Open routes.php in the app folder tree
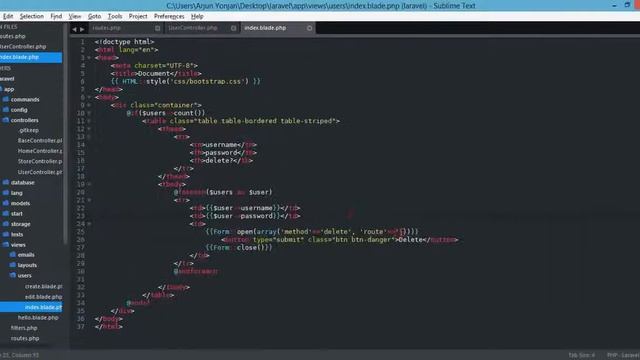 pos(25,338)
